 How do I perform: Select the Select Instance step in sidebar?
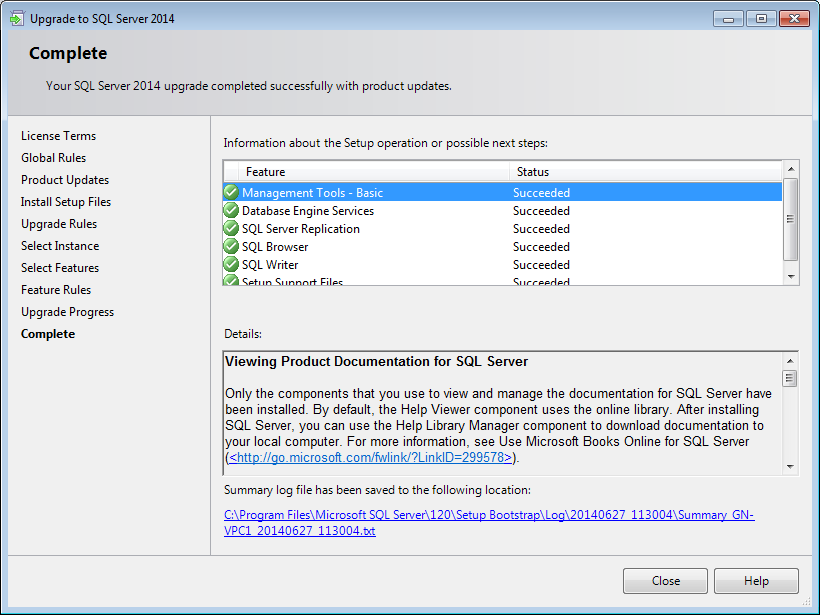click(60, 246)
